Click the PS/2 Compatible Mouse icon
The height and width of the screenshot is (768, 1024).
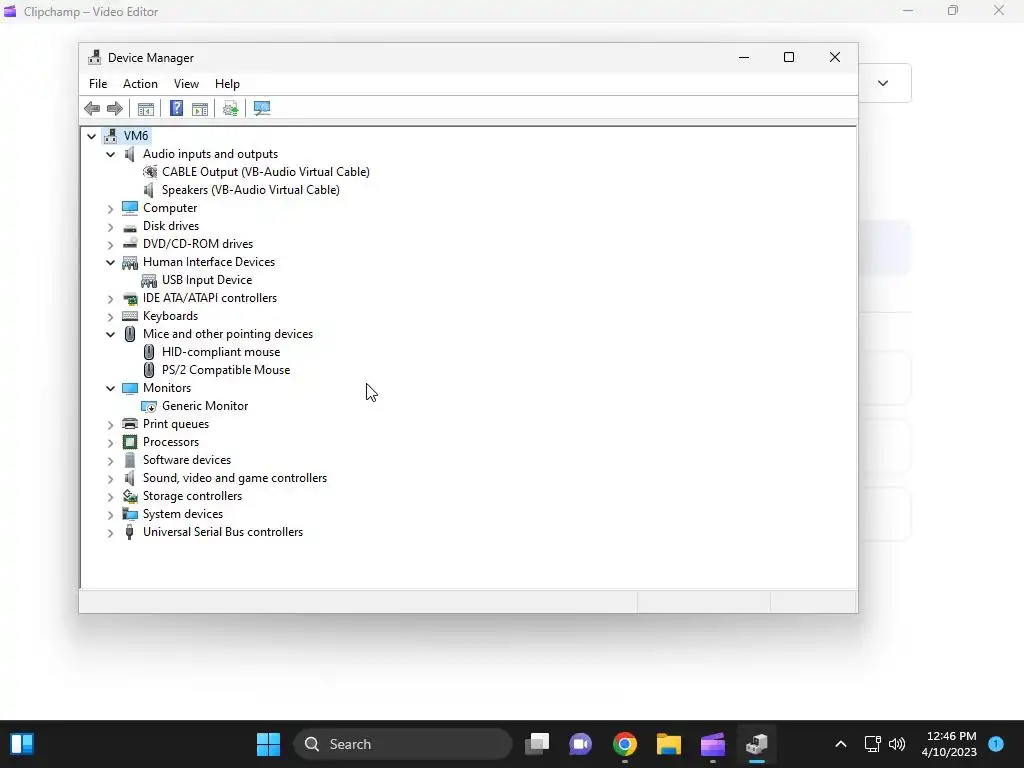click(149, 370)
